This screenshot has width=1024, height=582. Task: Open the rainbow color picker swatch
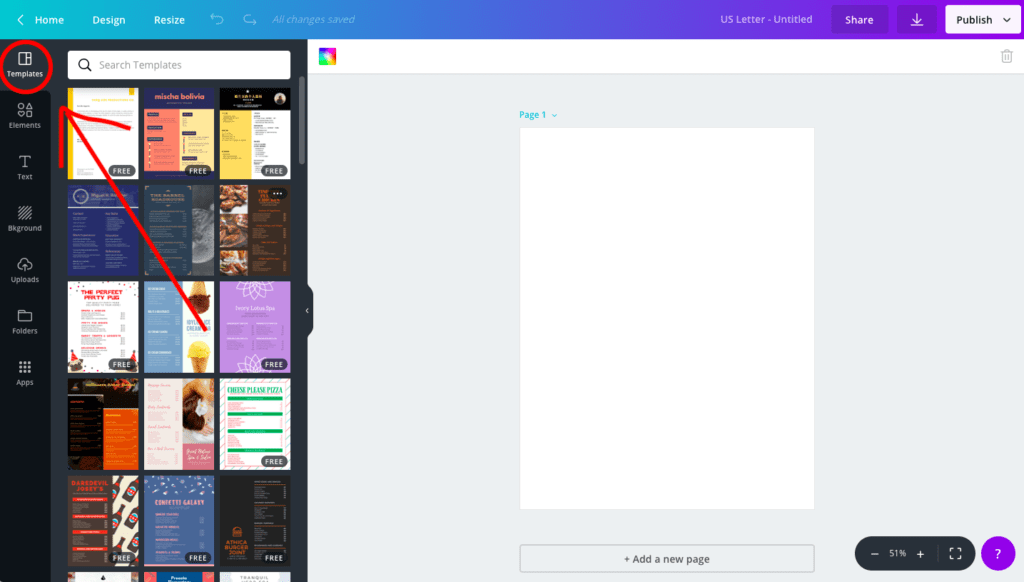point(327,56)
